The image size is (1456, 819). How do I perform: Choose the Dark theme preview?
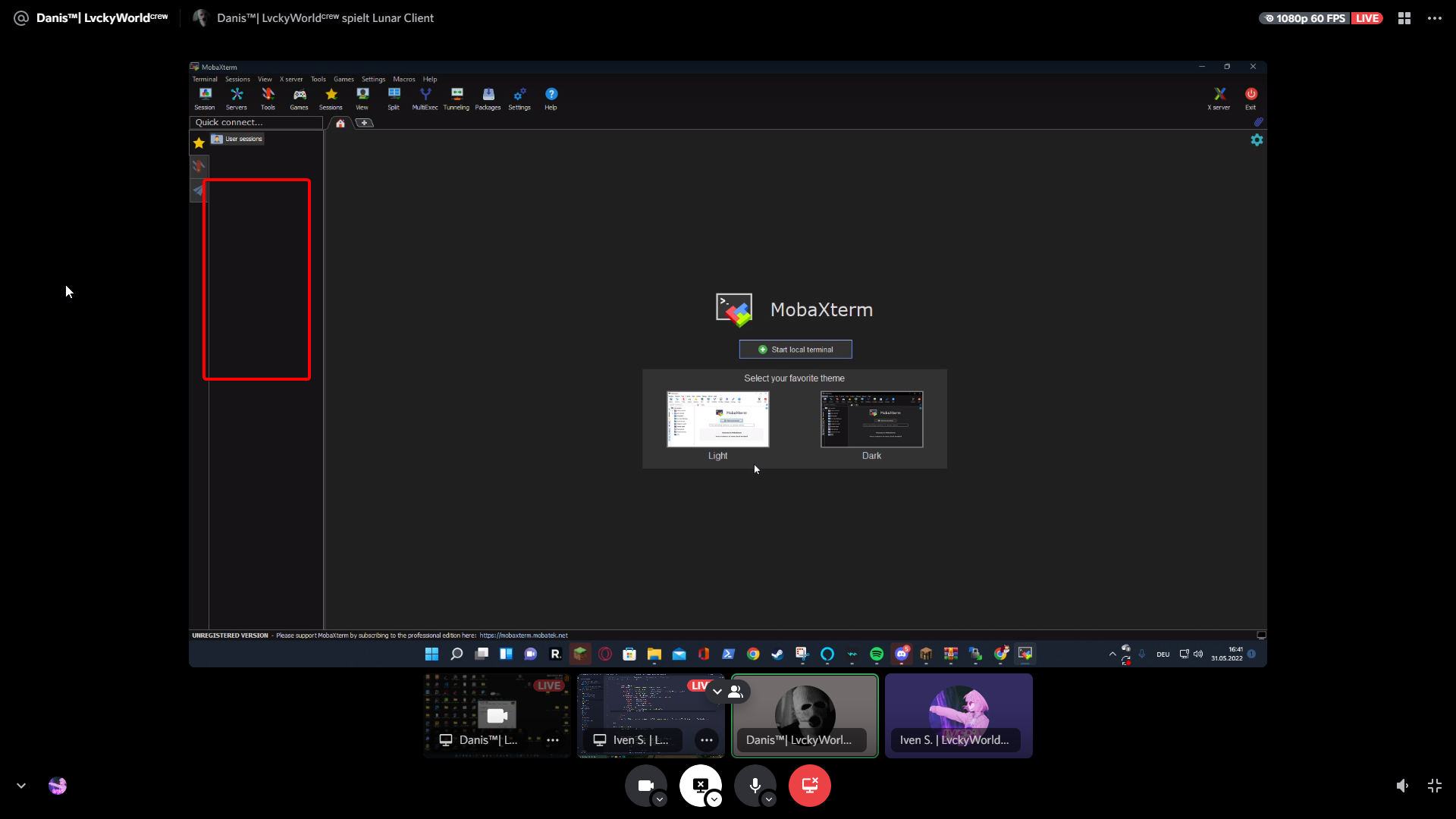coord(871,419)
